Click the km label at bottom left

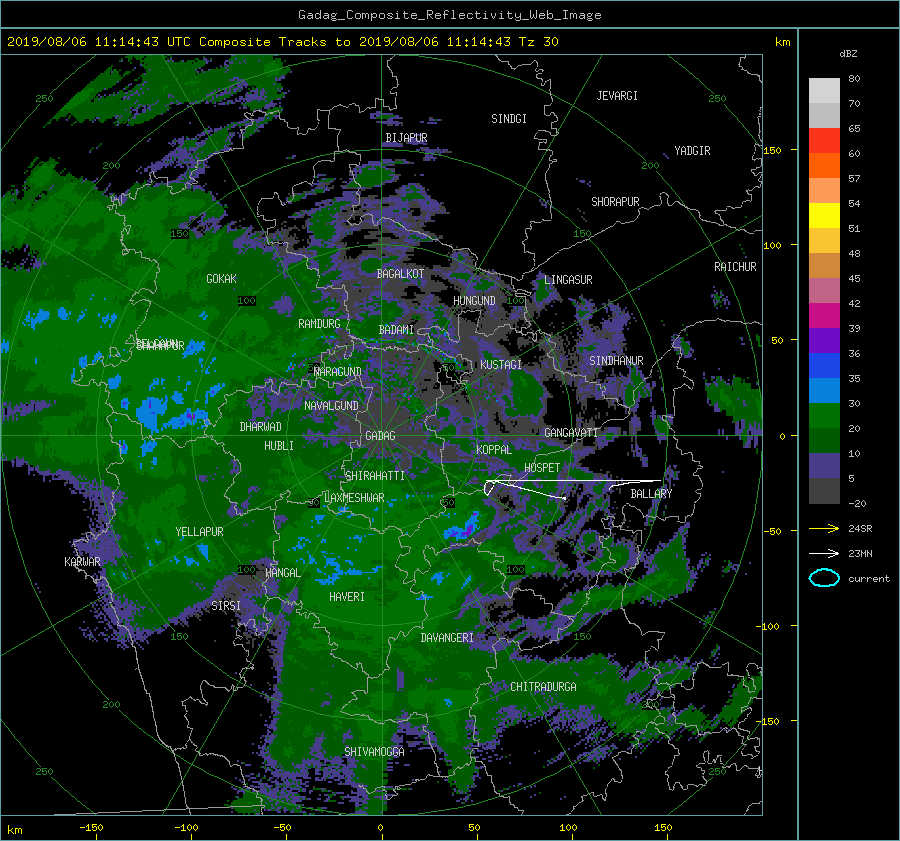tap(14, 830)
